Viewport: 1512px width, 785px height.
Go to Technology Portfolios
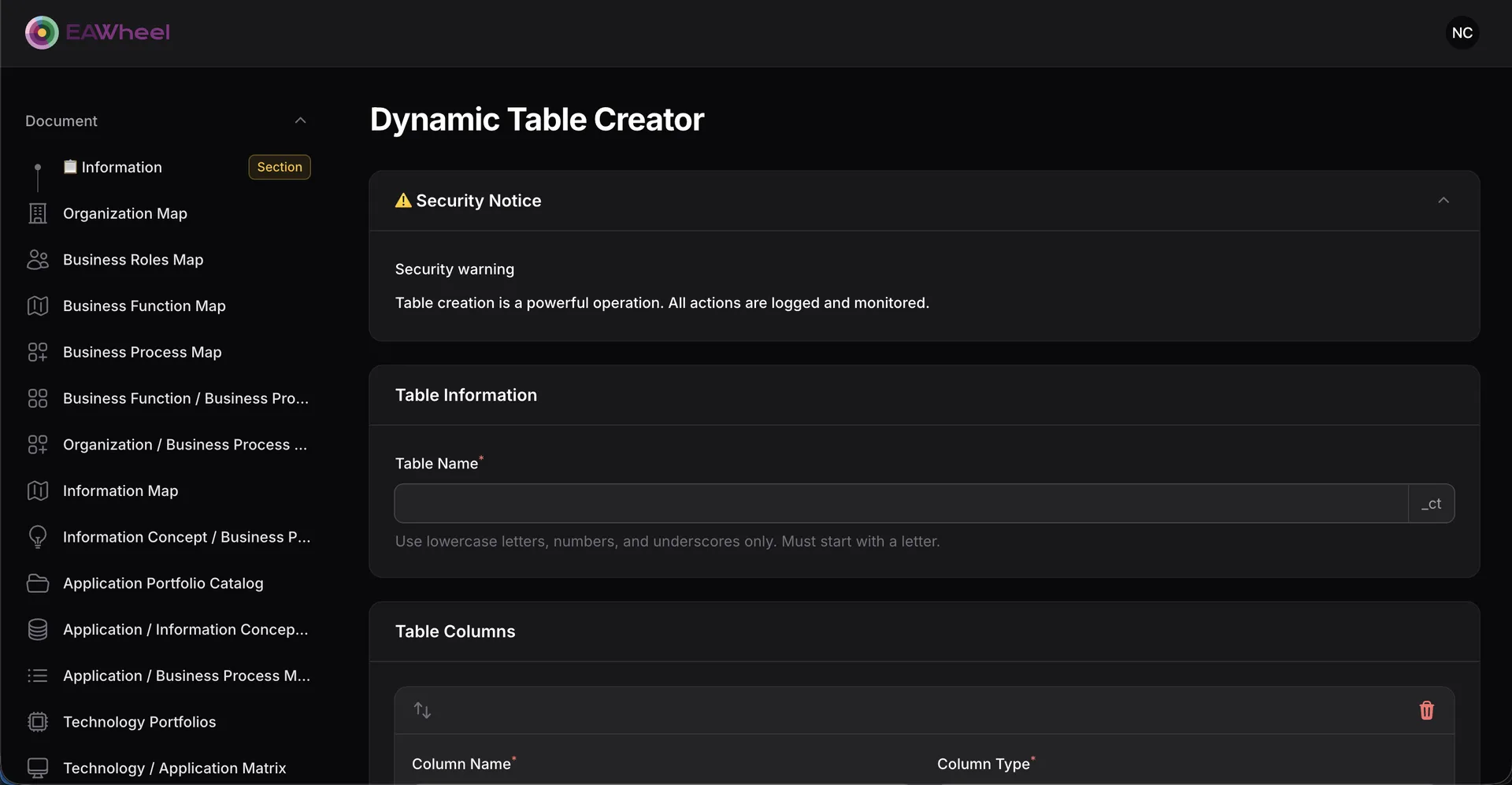pos(139,722)
